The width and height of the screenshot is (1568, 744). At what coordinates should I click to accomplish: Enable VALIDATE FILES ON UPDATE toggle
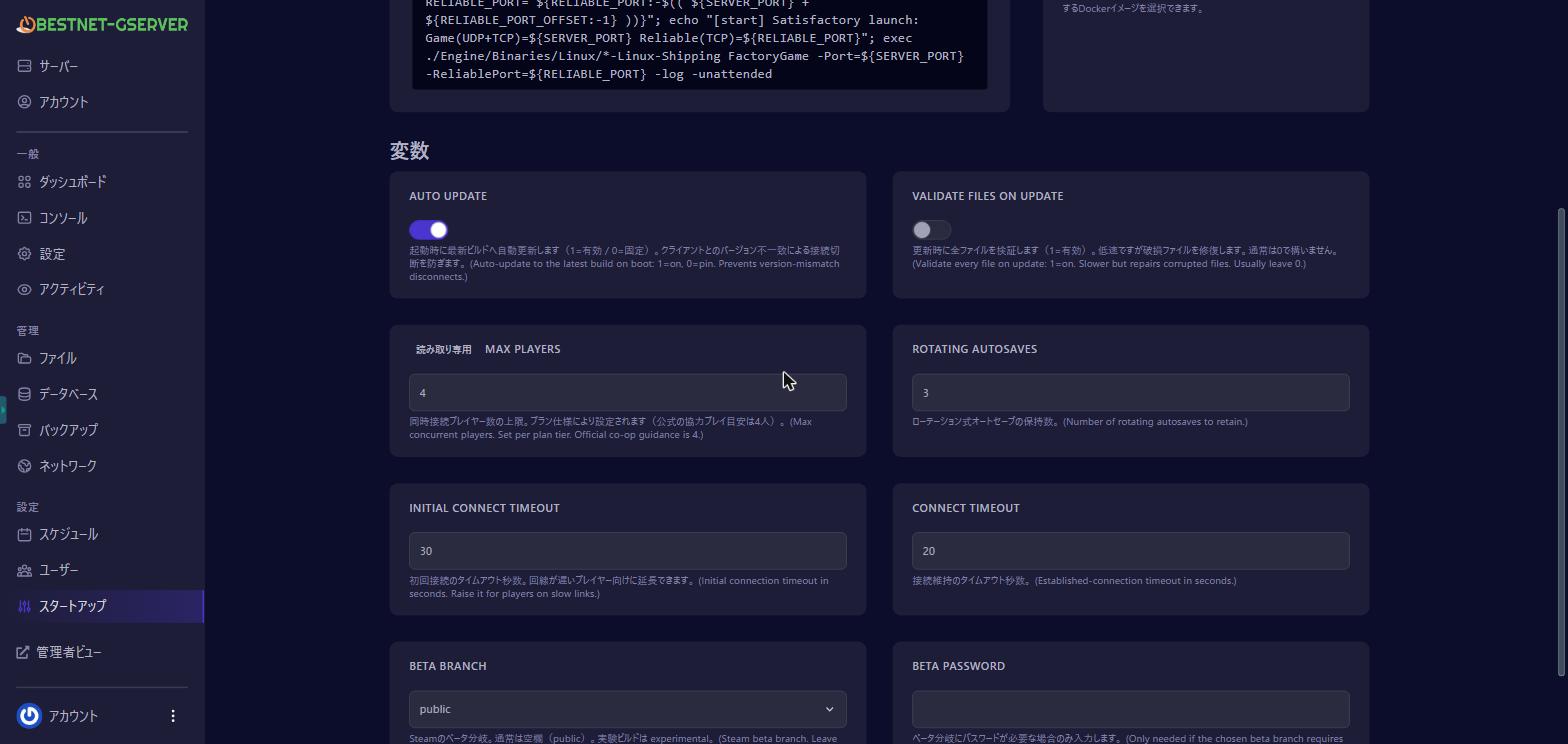pyautogui.click(x=931, y=230)
